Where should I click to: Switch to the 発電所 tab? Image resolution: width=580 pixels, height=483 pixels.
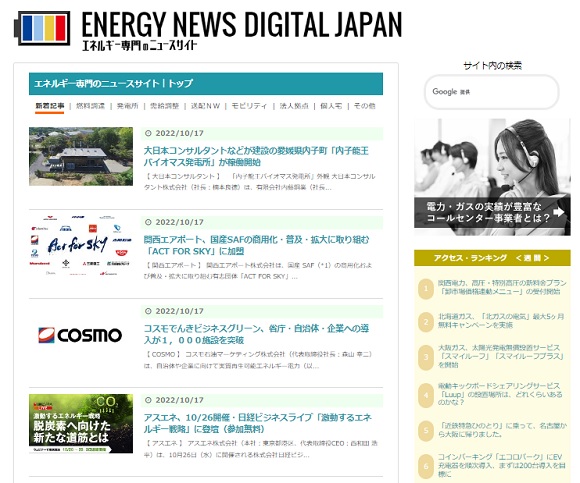[127, 106]
